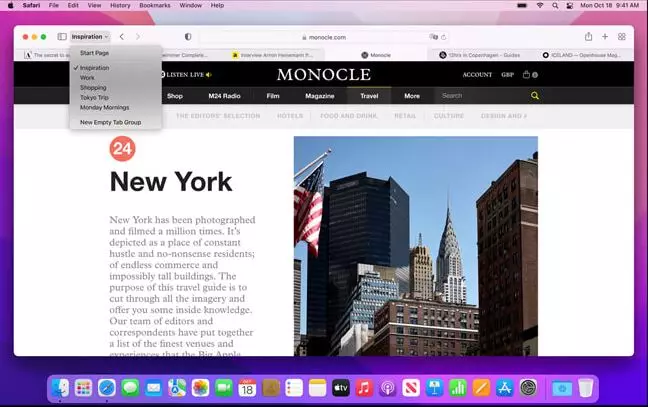The width and height of the screenshot is (648, 407).
Task: Open the Inspiration tab group dropdown
Action: pyautogui.click(x=90, y=37)
